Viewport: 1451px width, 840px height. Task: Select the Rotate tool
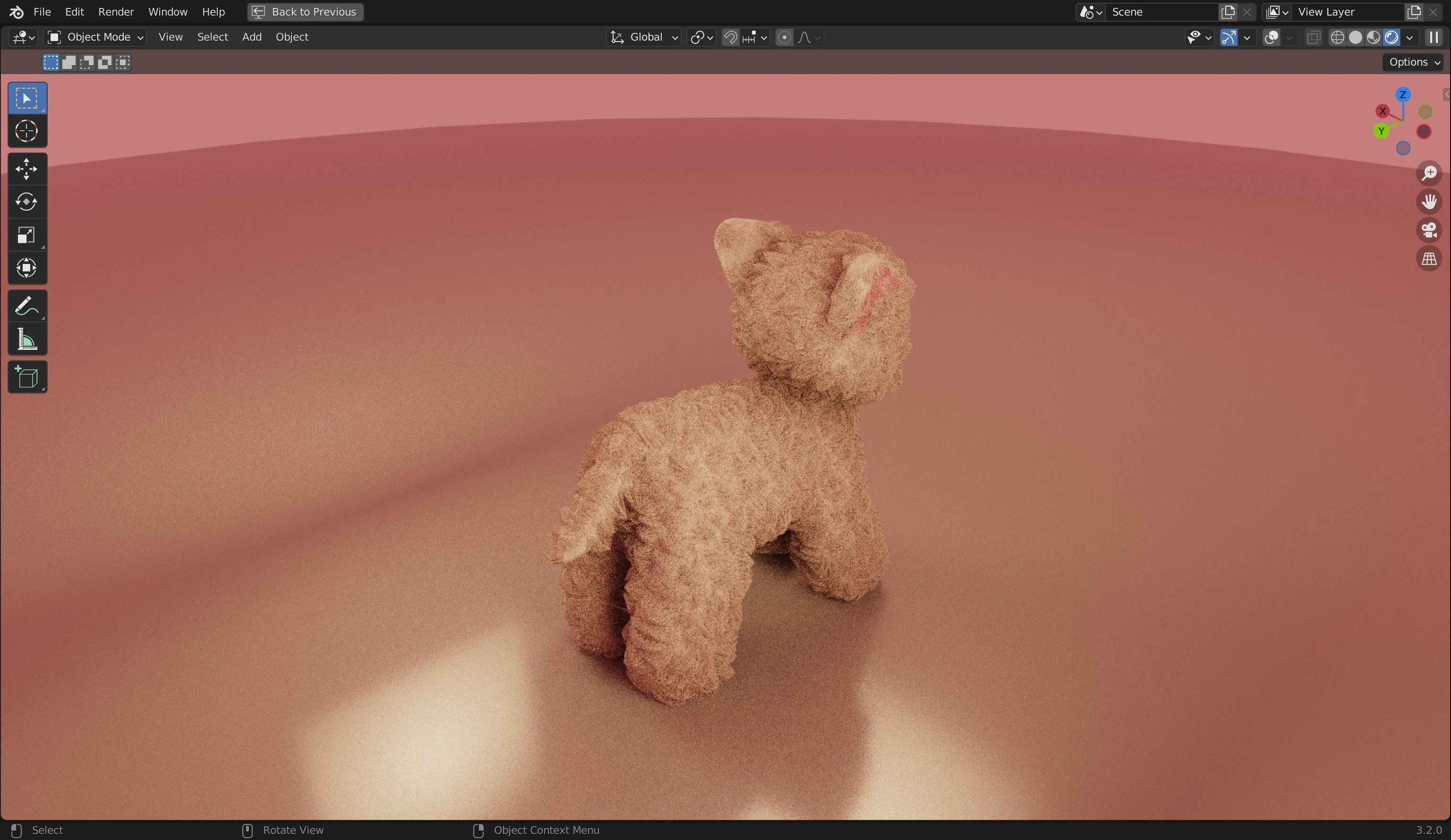tap(27, 202)
